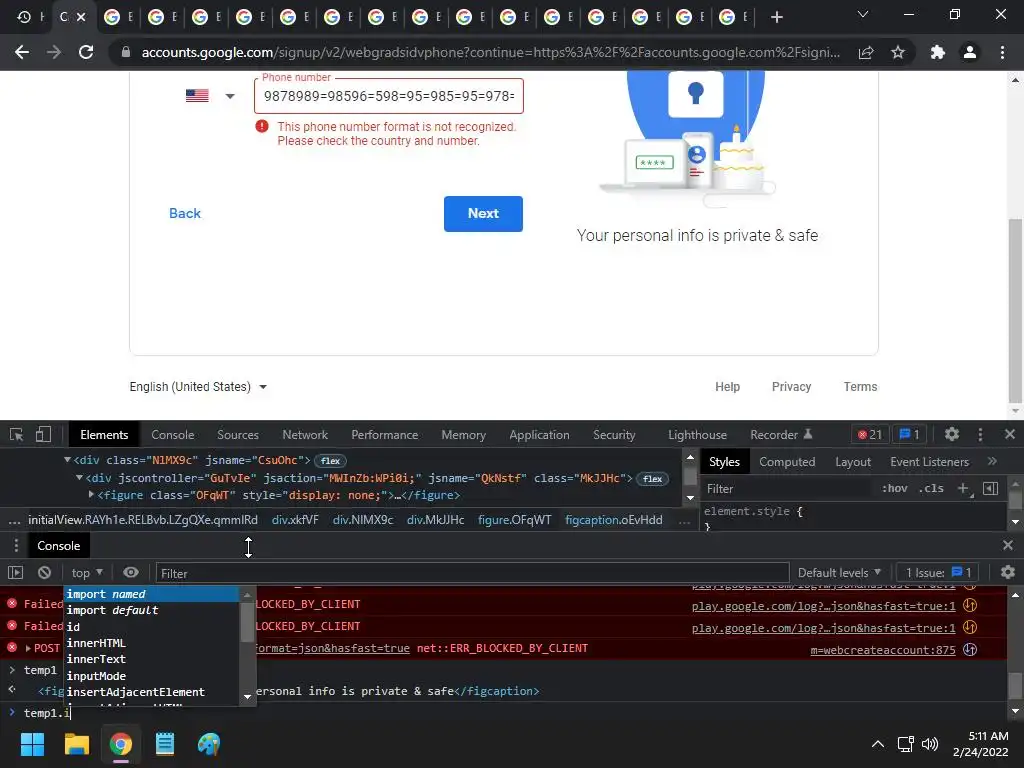
Task: Open the console settings gear icon
Action: tap(1008, 572)
